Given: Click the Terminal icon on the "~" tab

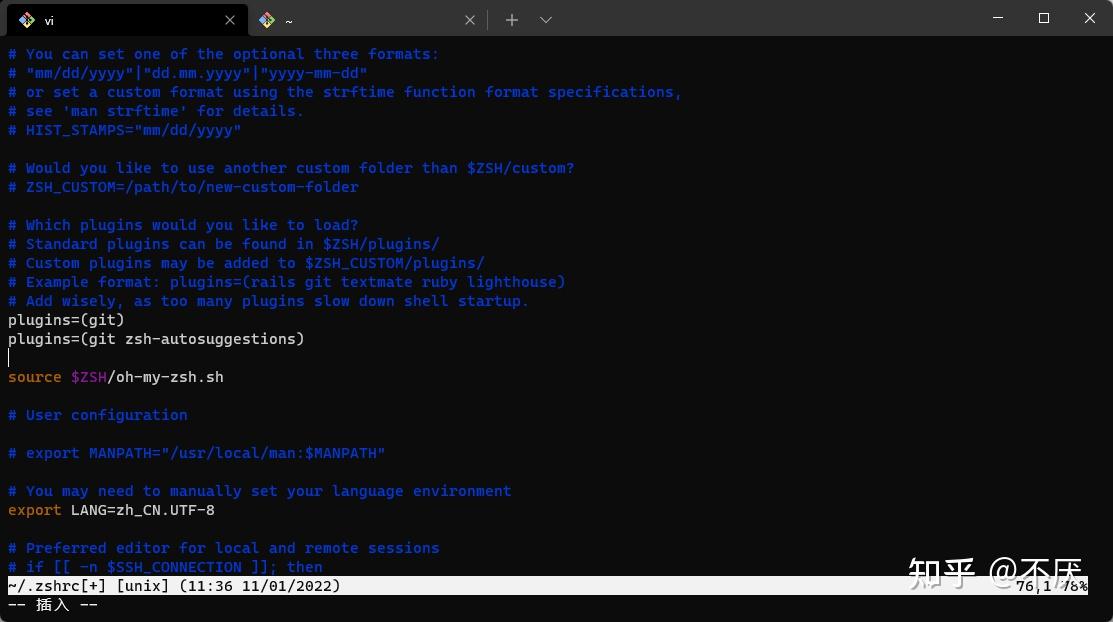Looking at the screenshot, I should (267, 19).
